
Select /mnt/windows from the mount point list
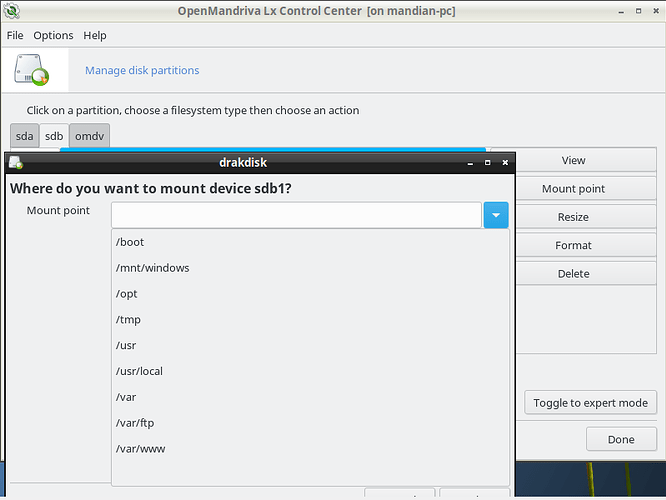(x=310, y=268)
